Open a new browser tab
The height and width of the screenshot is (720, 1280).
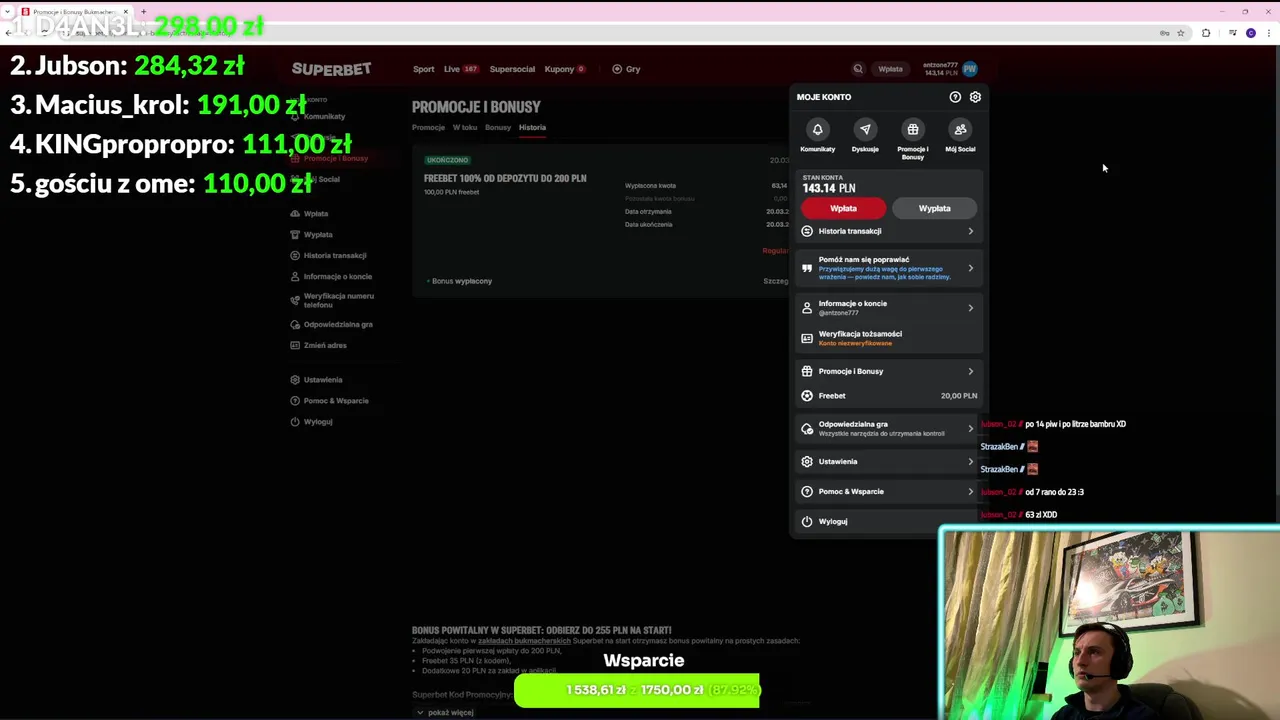click(x=143, y=11)
